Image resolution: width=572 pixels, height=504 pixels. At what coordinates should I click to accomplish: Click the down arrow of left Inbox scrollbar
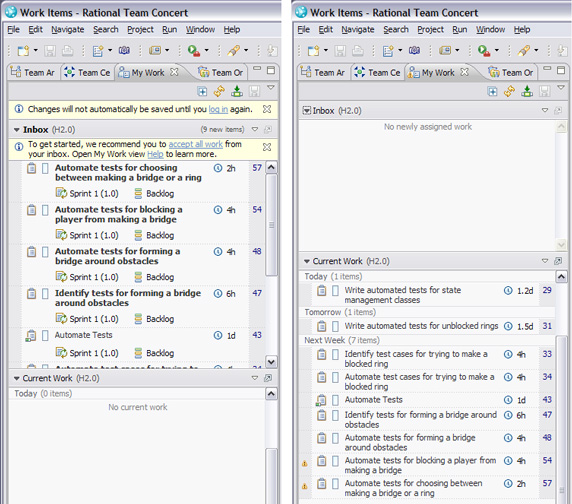271,362
